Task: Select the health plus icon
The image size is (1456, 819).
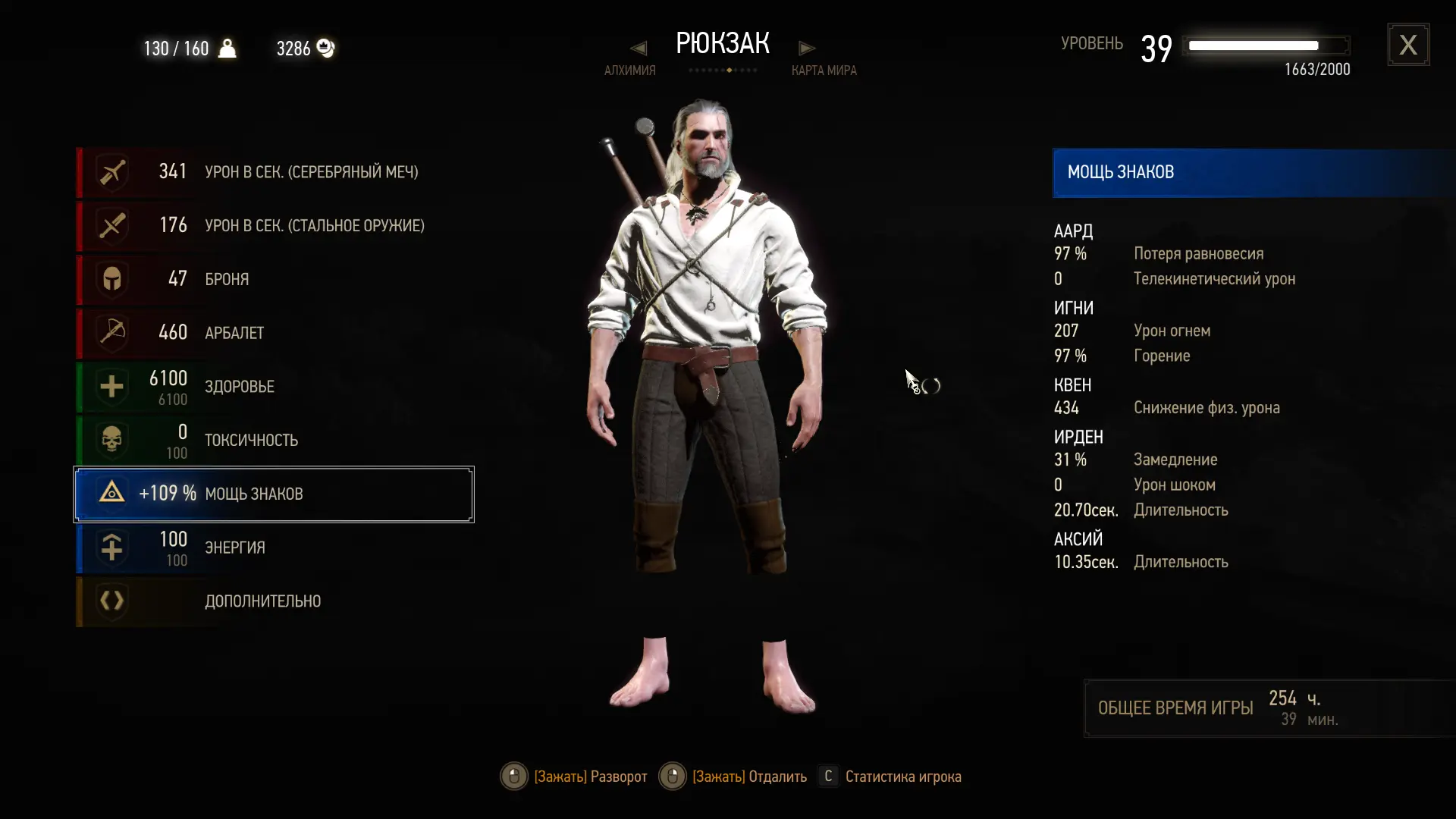Action: click(x=112, y=387)
